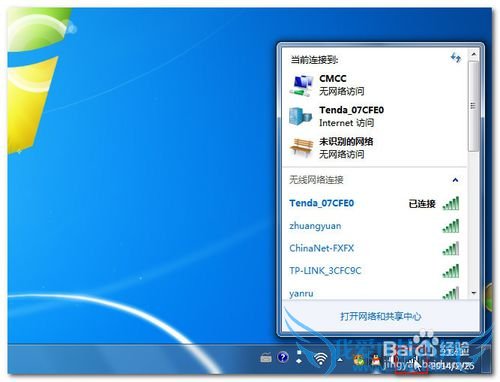Click the 已连接 status label
Viewport: 500px width, 382px height.
[422, 204]
